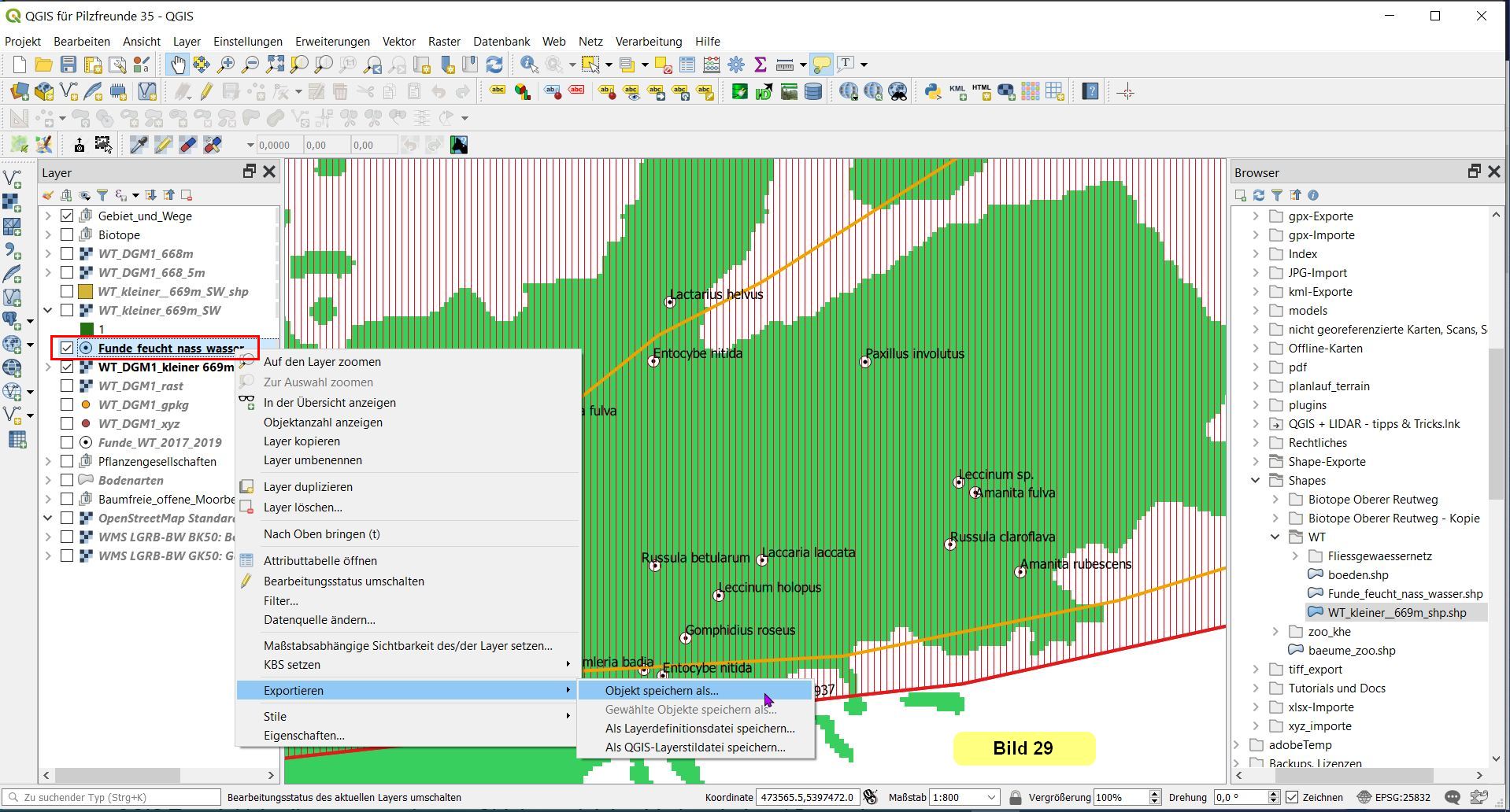Click the Zoom In magnifier tool
1510x812 pixels.
tap(226, 65)
